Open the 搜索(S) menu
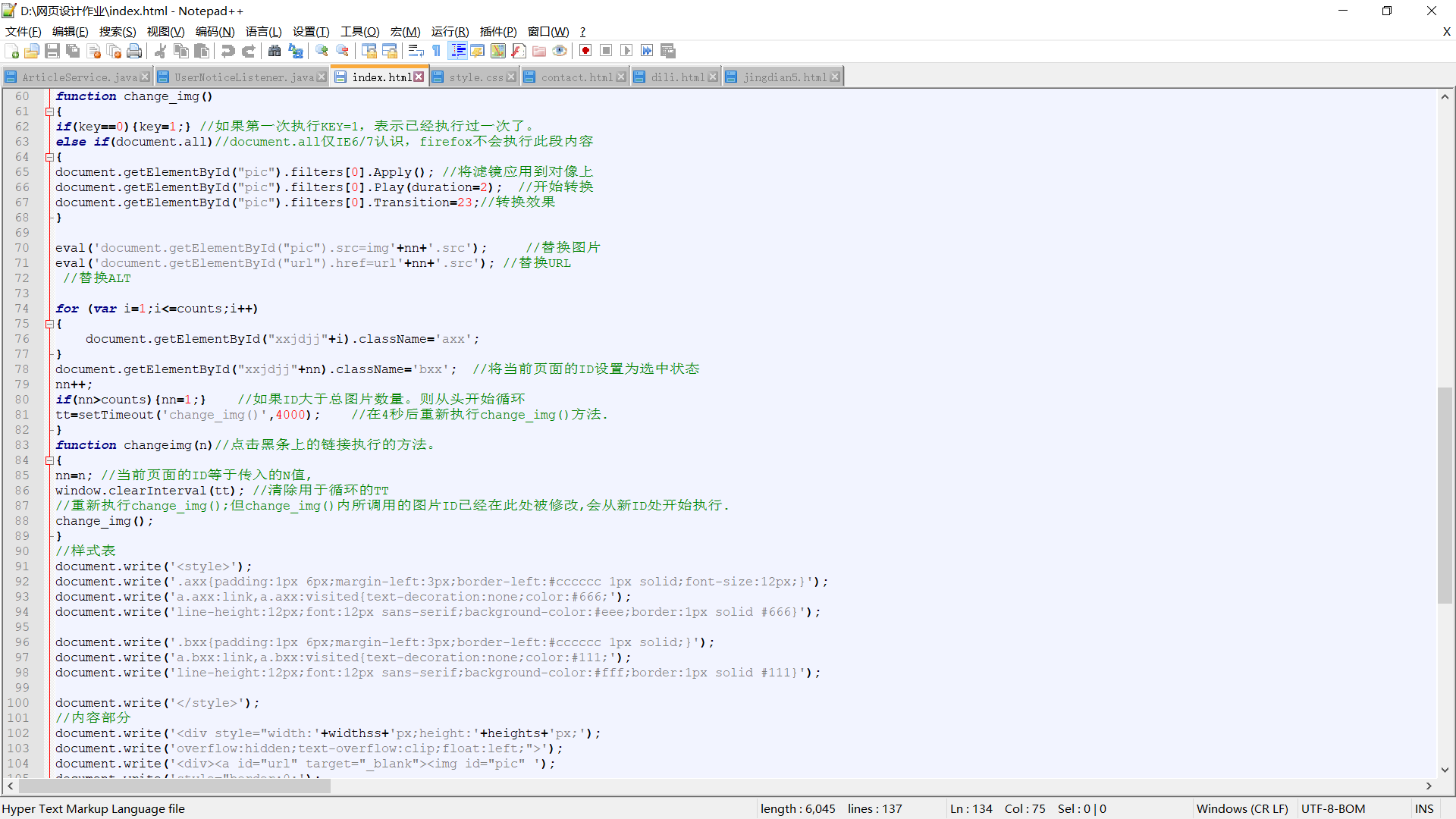 (118, 32)
